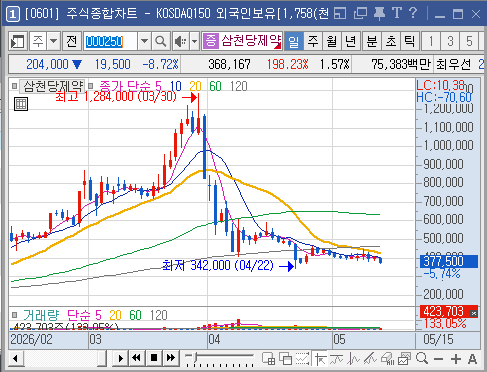
Task: Switch to the 초 second chart tab
Action: pyautogui.click(x=391, y=42)
